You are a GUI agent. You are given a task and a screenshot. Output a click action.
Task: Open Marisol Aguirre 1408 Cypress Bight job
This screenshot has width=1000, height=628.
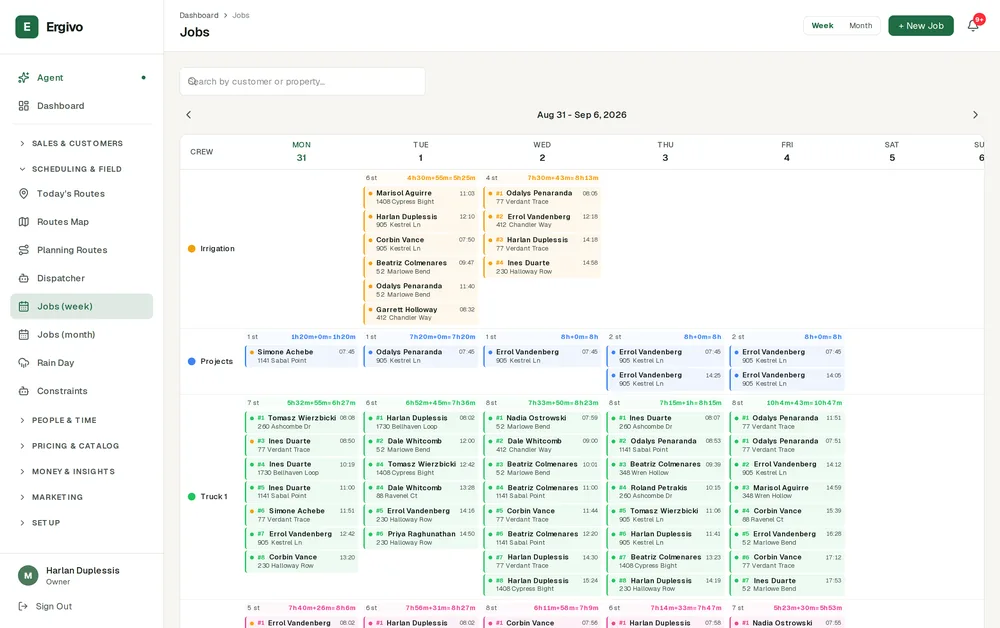click(421, 197)
